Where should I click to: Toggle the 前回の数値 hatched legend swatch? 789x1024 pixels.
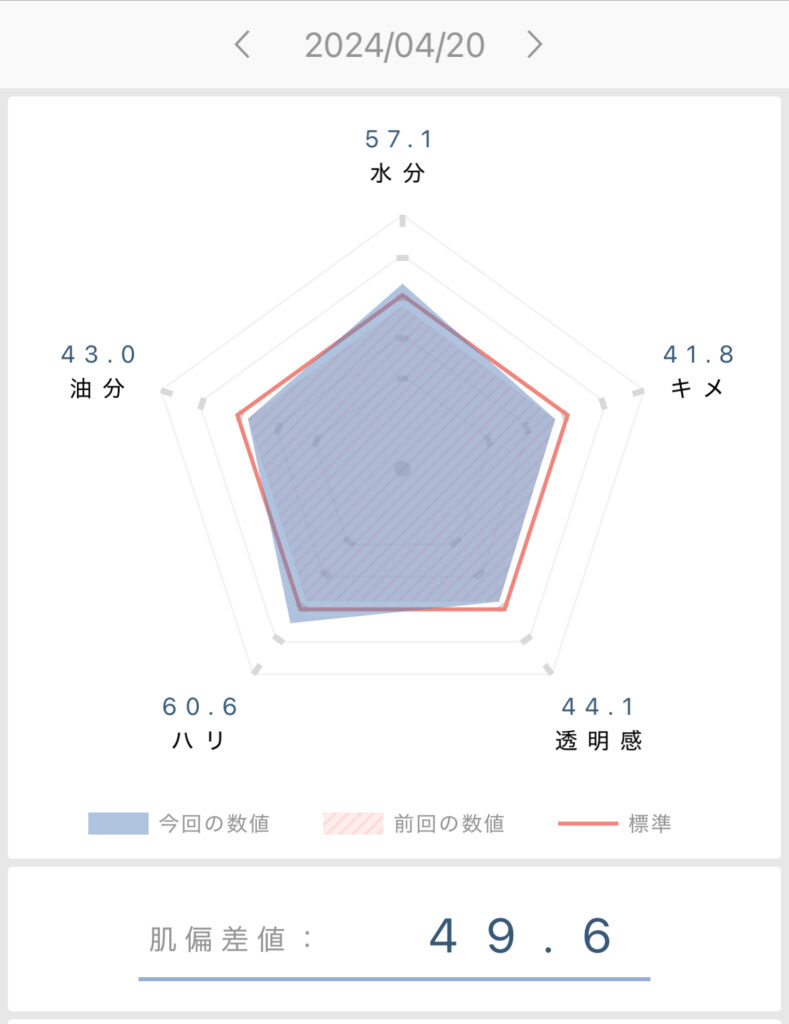pos(353,824)
